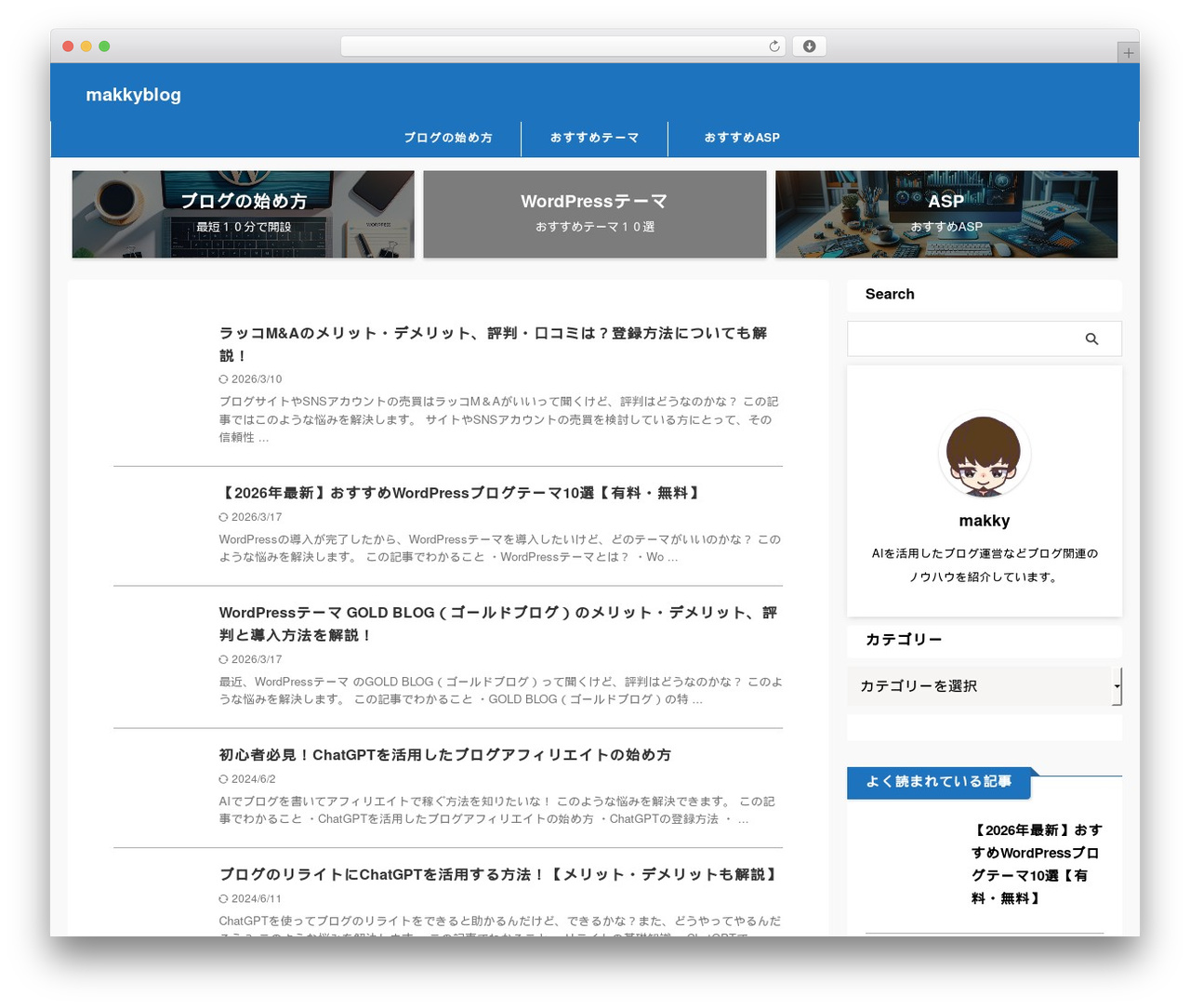Open the ブログのリライトにChatGPT article title

[x=499, y=875]
